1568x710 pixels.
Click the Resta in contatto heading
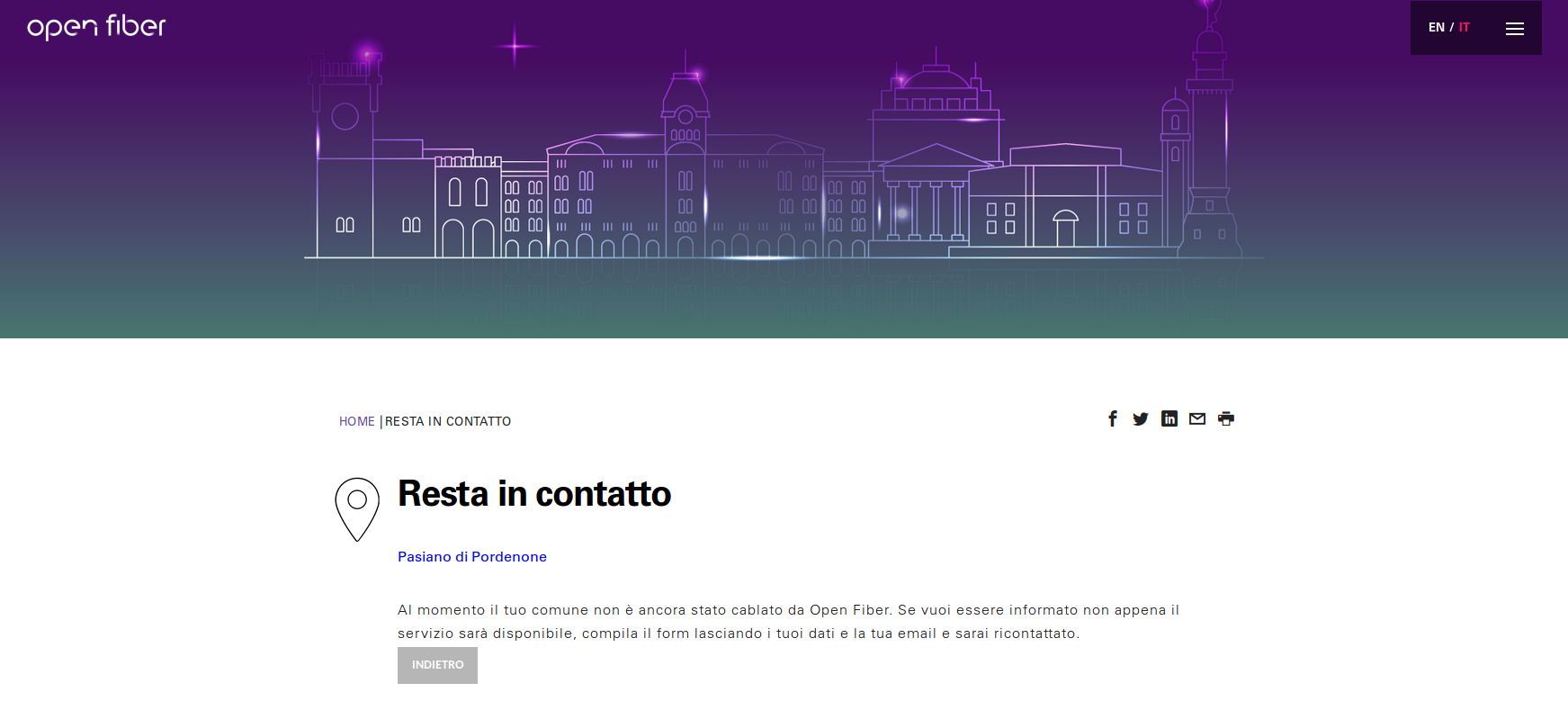click(534, 494)
